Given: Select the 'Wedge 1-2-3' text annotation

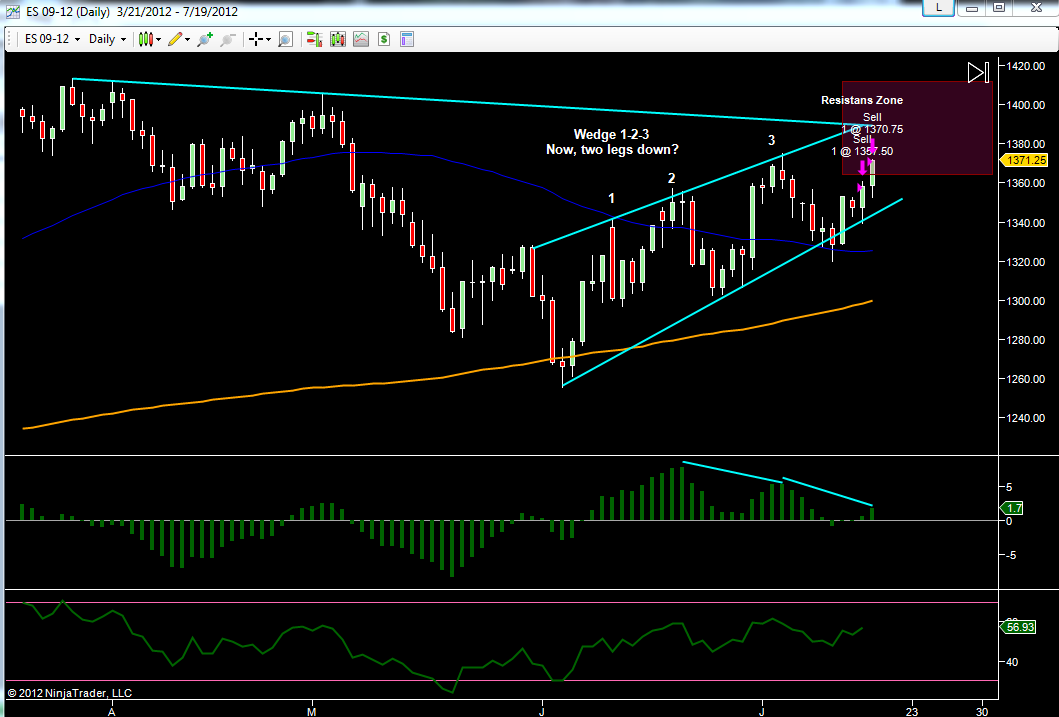Looking at the screenshot, I should tap(611, 134).
